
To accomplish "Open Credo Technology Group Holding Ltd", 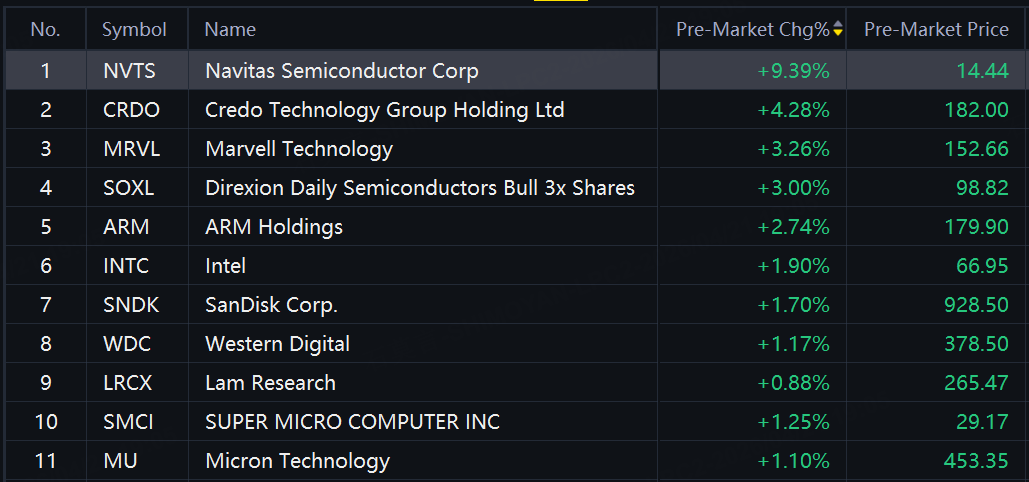I will pos(385,110).
